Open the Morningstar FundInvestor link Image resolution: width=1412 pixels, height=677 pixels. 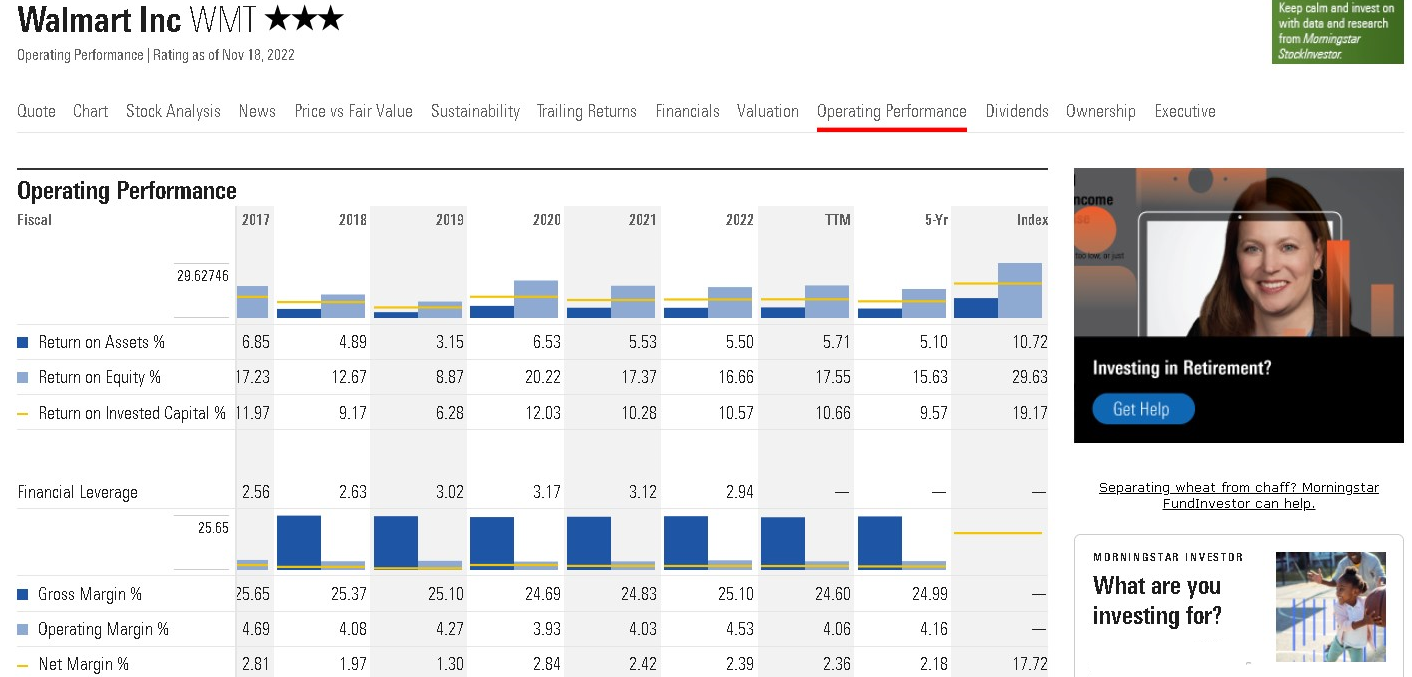(x=1238, y=495)
